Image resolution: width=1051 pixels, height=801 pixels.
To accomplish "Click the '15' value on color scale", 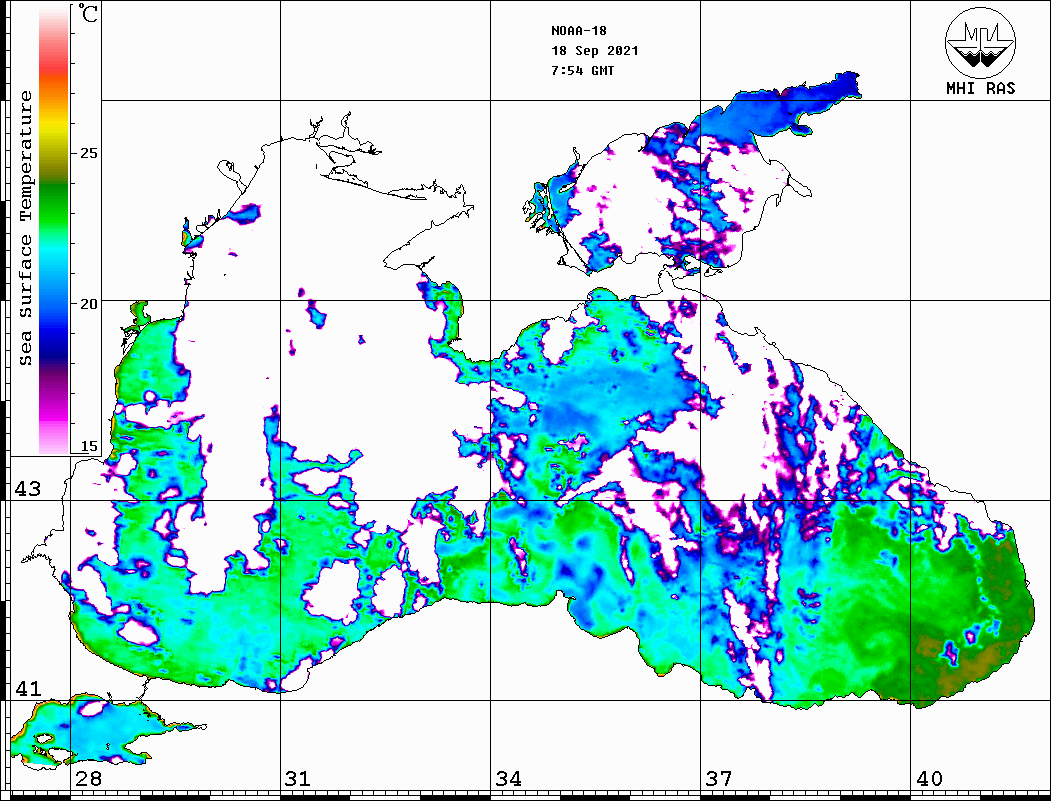I will tap(88, 447).
